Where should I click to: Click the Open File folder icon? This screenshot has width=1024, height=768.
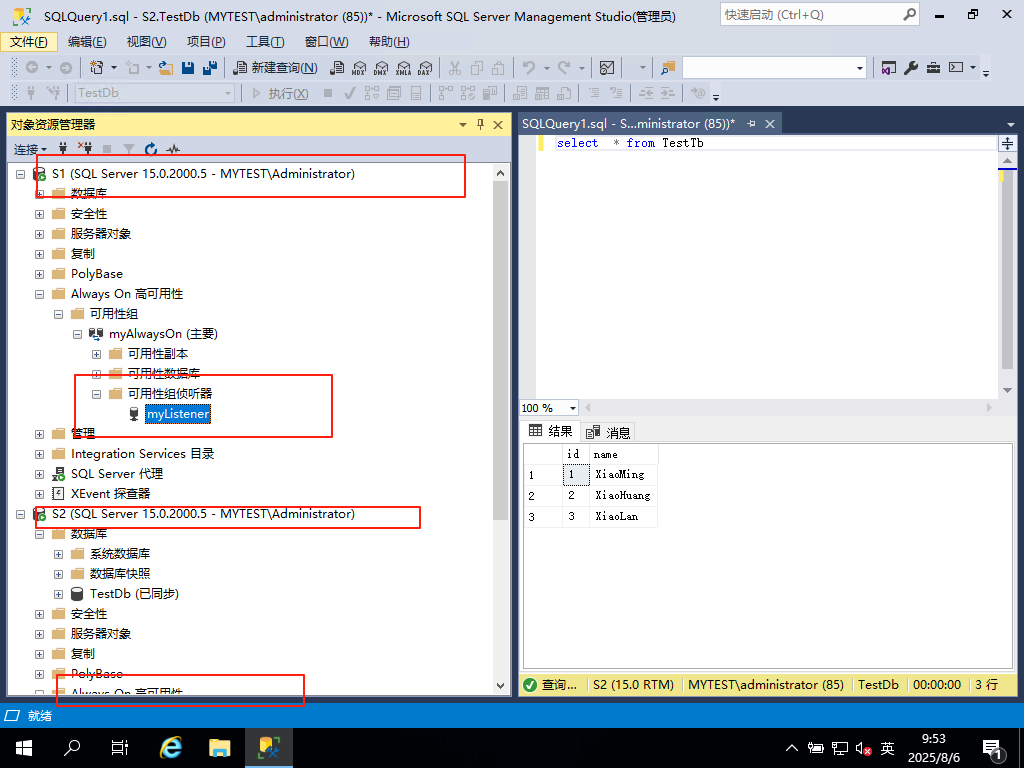(166, 67)
